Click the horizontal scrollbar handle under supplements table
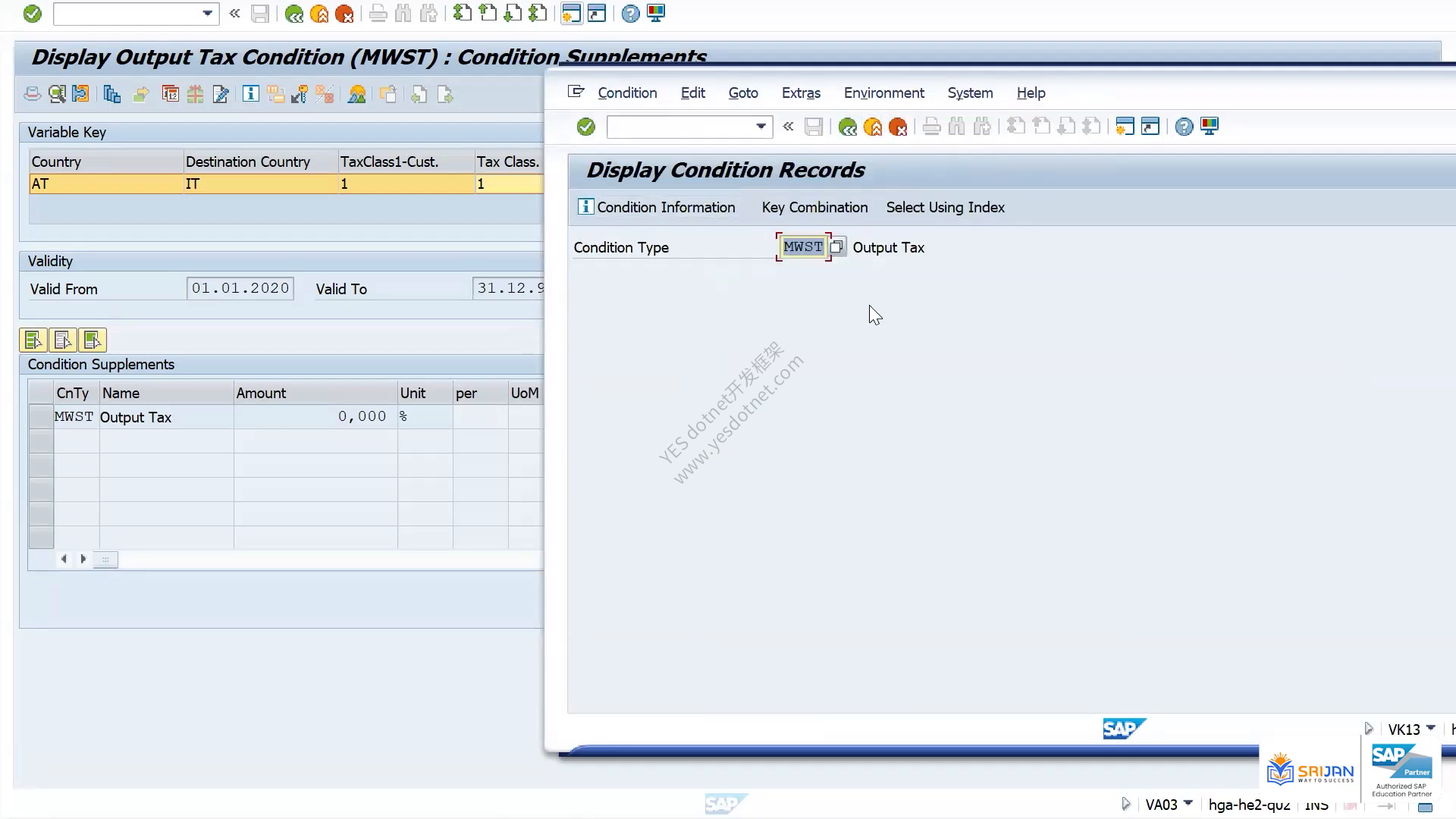The height and width of the screenshot is (819, 1456). (105, 560)
